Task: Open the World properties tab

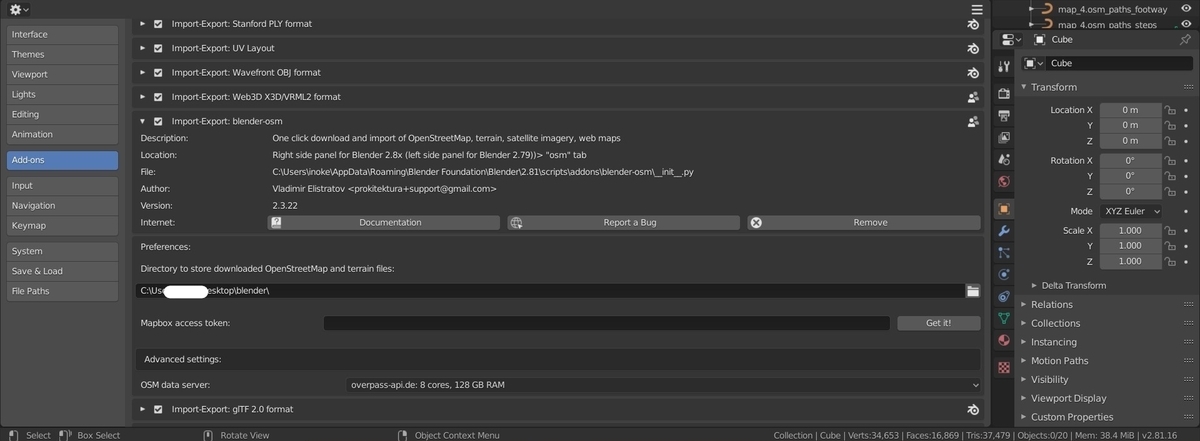Action: click(1005, 182)
